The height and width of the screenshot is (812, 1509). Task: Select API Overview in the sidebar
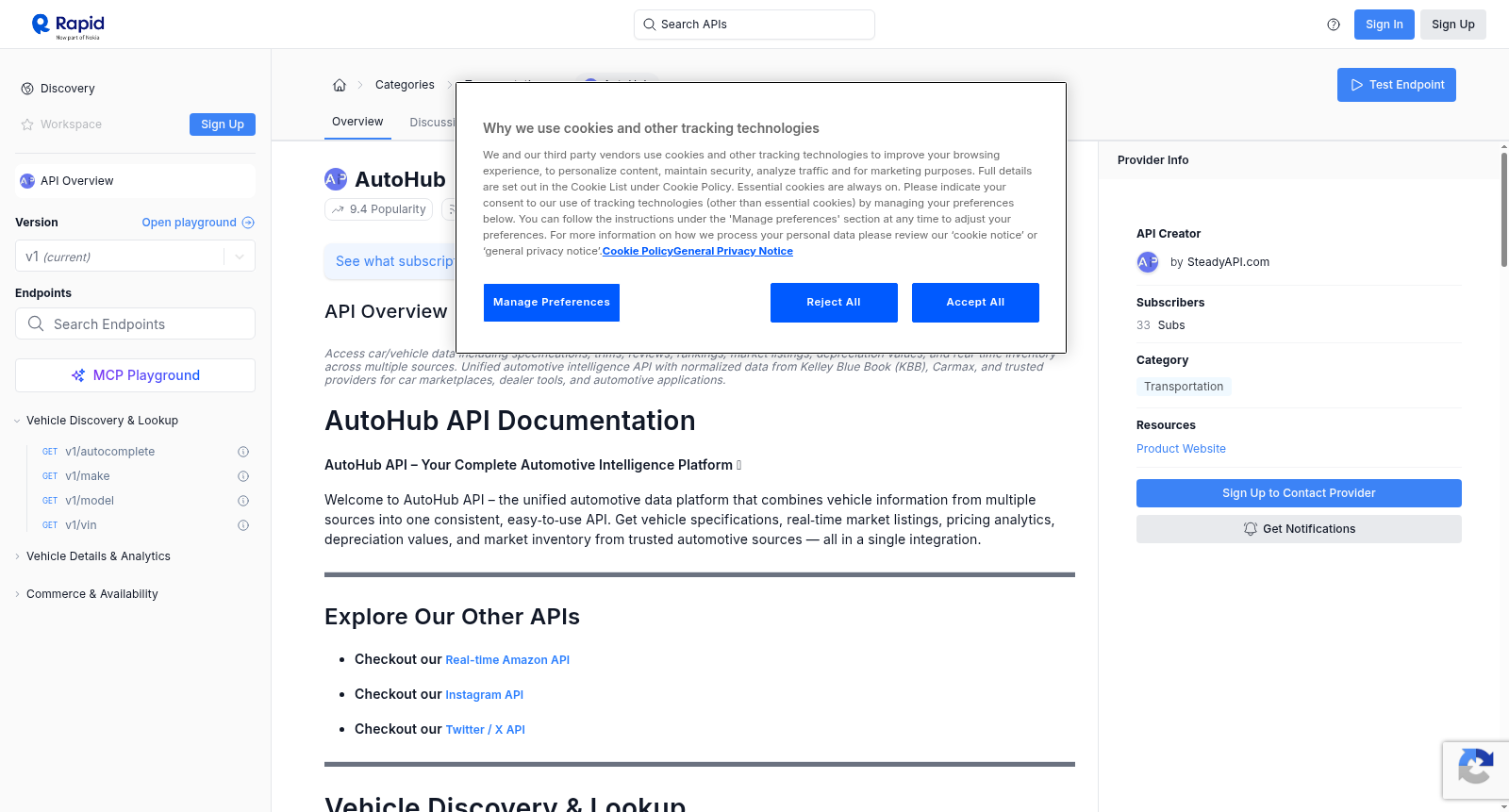coord(135,181)
